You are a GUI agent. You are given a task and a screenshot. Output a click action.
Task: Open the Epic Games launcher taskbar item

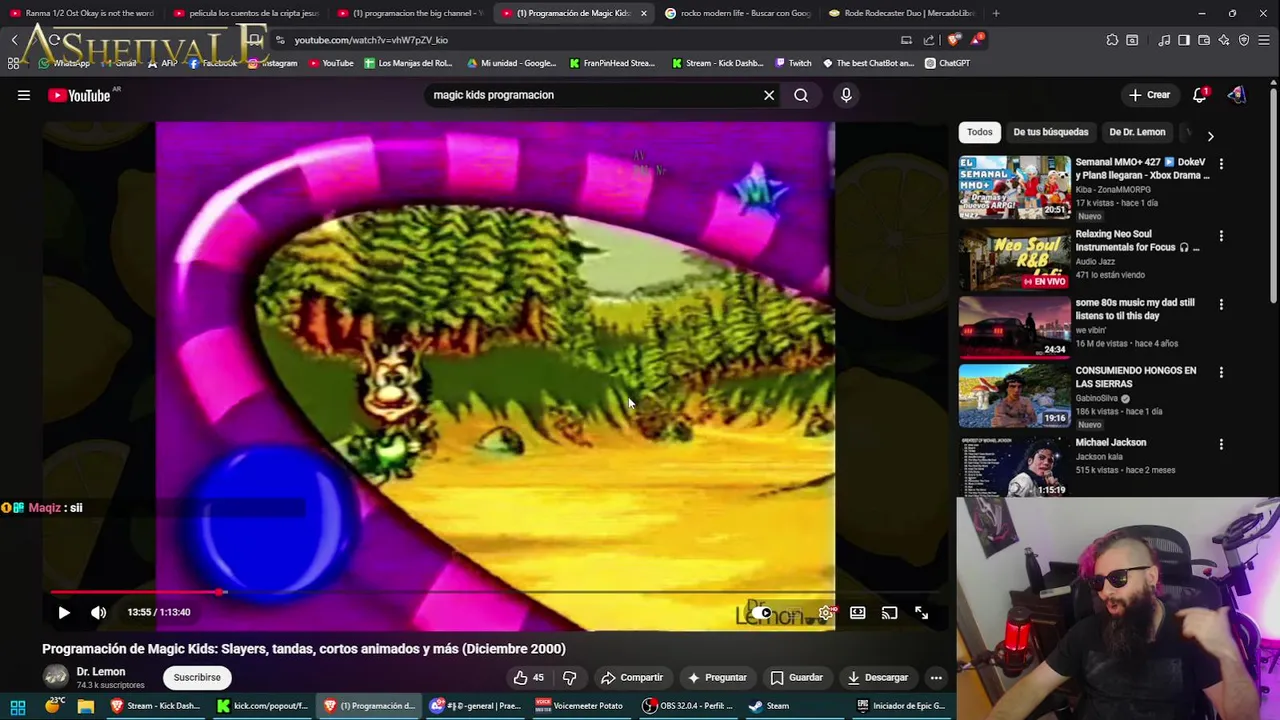[x=900, y=706]
